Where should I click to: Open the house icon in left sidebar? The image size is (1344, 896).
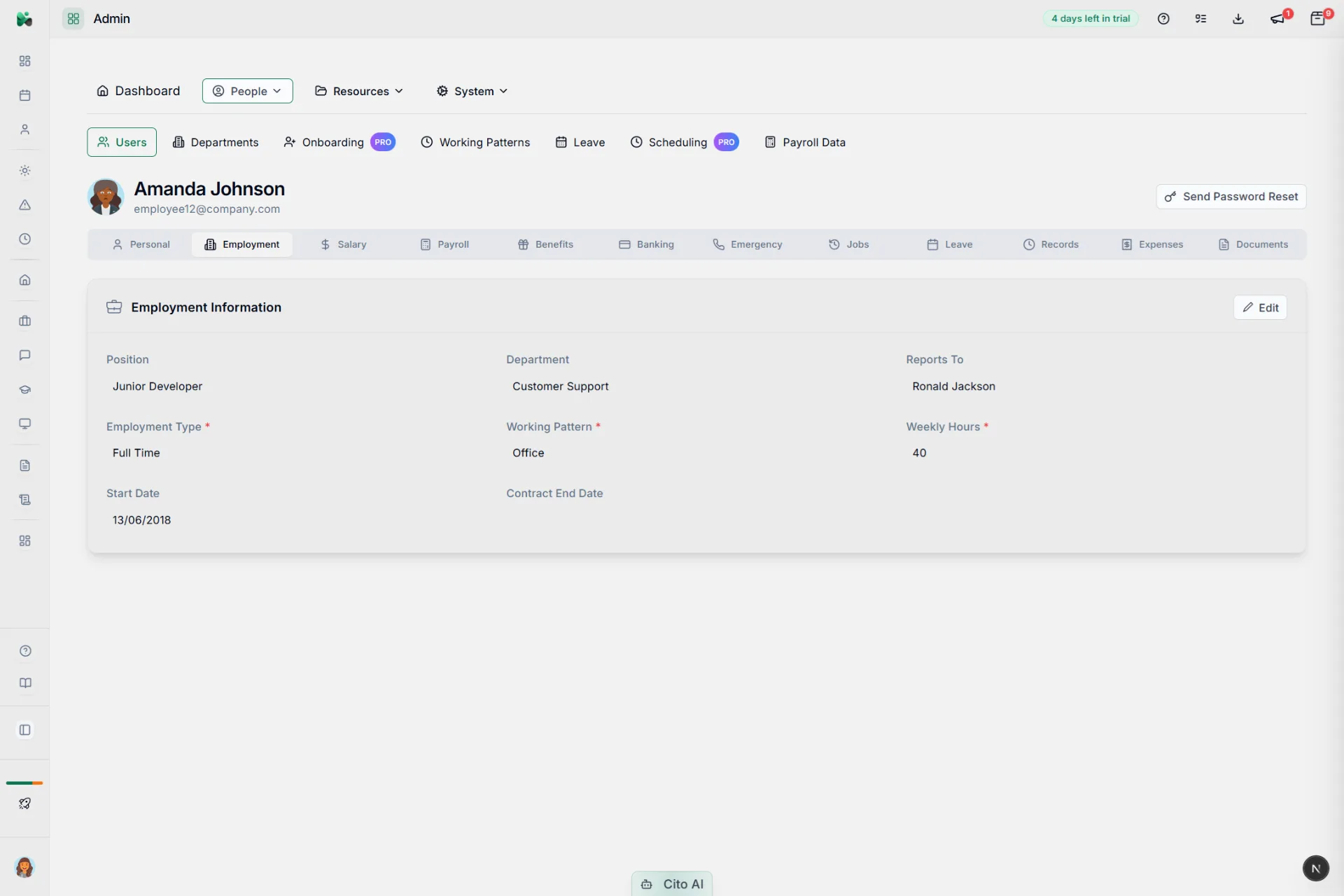[x=24, y=280]
